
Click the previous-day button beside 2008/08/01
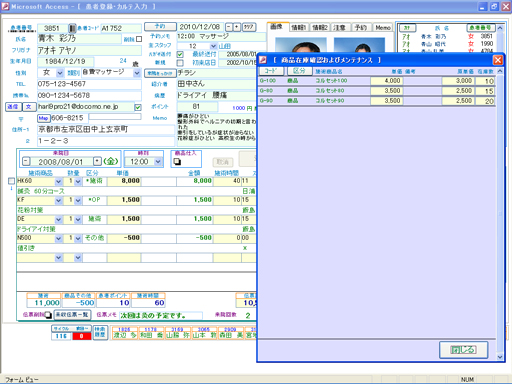(x=26, y=162)
